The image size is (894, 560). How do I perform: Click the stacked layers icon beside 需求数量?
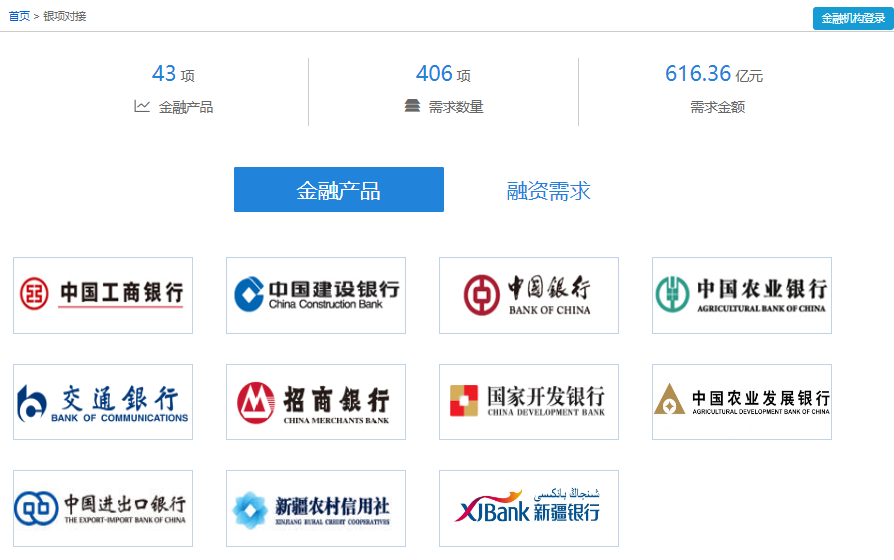[412, 106]
